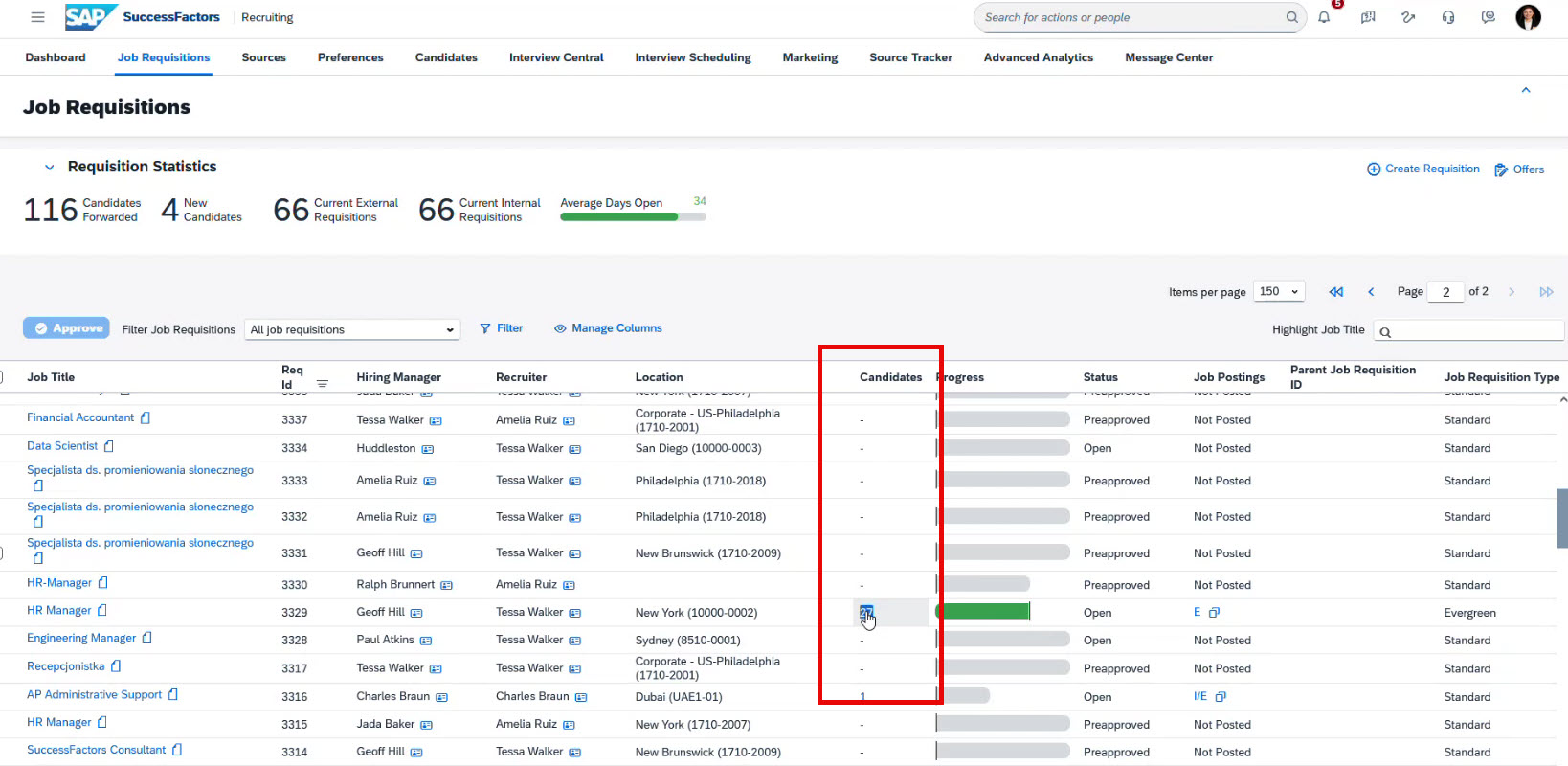1568x766 pixels.
Task: Switch to the Candidates tab
Action: click(x=446, y=57)
